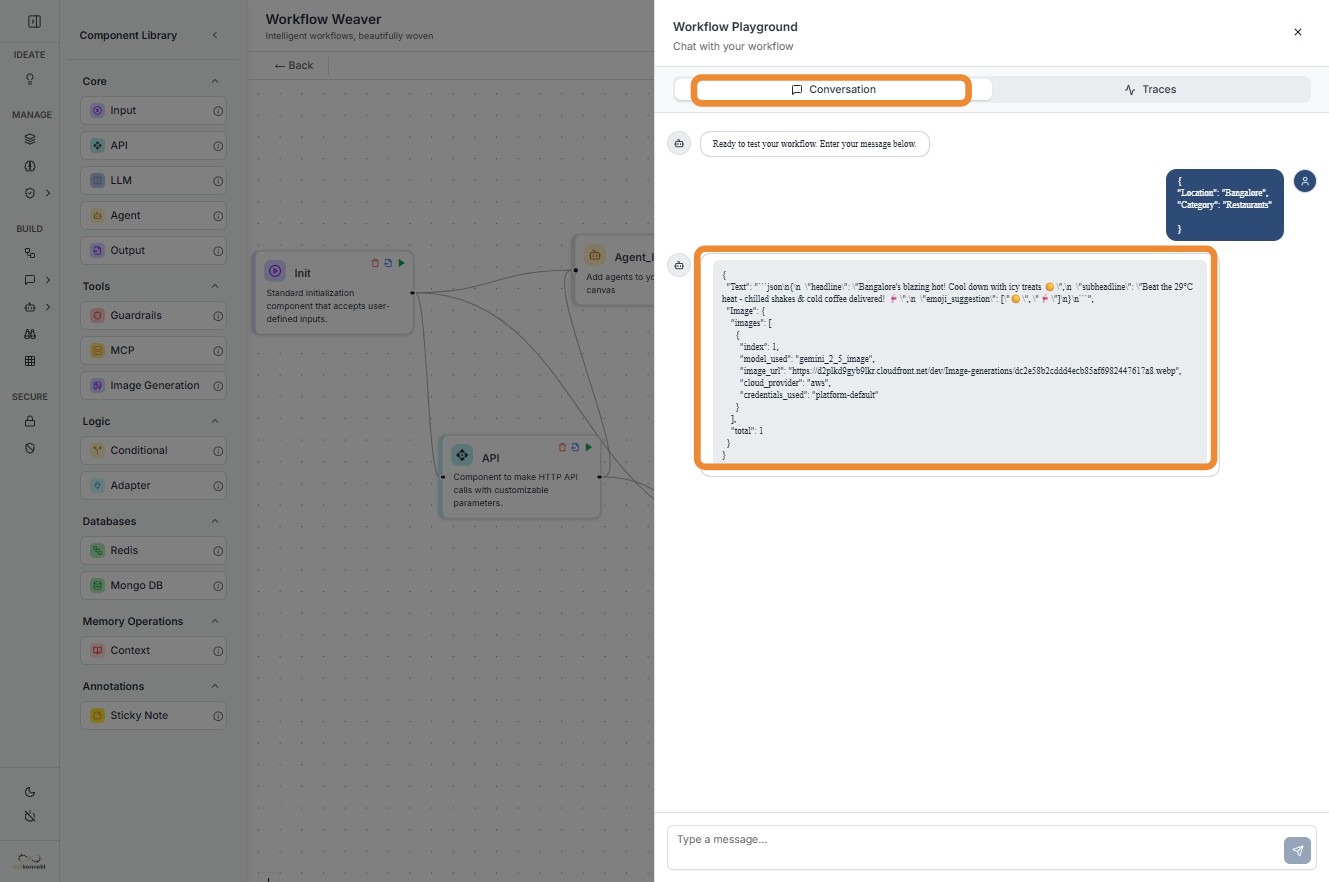The height and width of the screenshot is (882, 1329).
Task: Click the info icon next to Guardrails
Action: 218,316
